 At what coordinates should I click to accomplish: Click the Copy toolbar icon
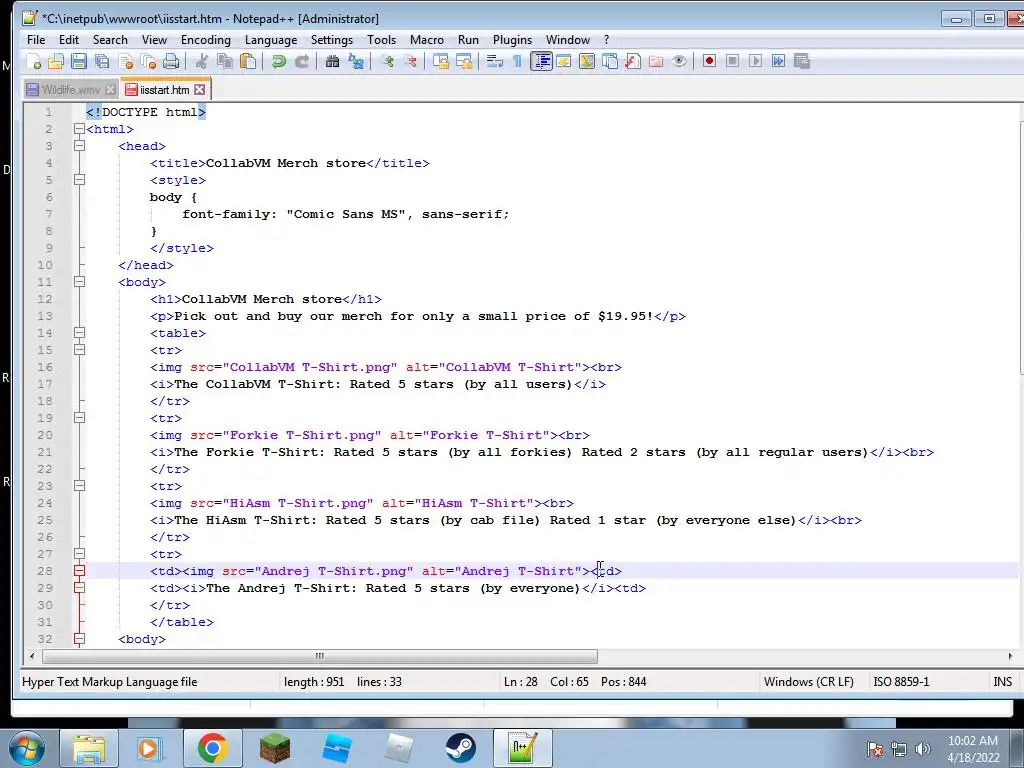(x=225, y=61)
